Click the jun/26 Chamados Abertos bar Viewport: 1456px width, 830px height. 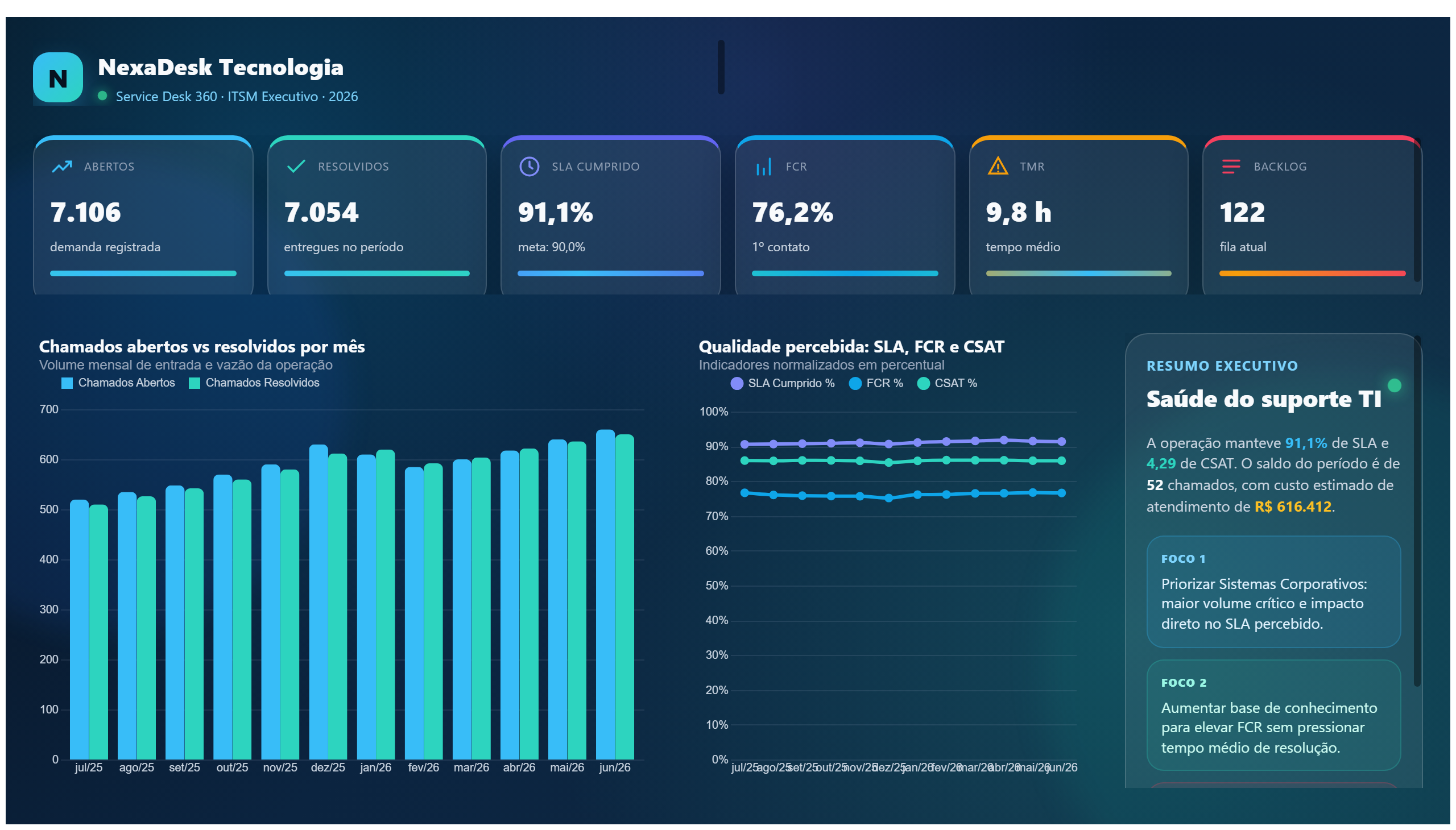(605, 594)
